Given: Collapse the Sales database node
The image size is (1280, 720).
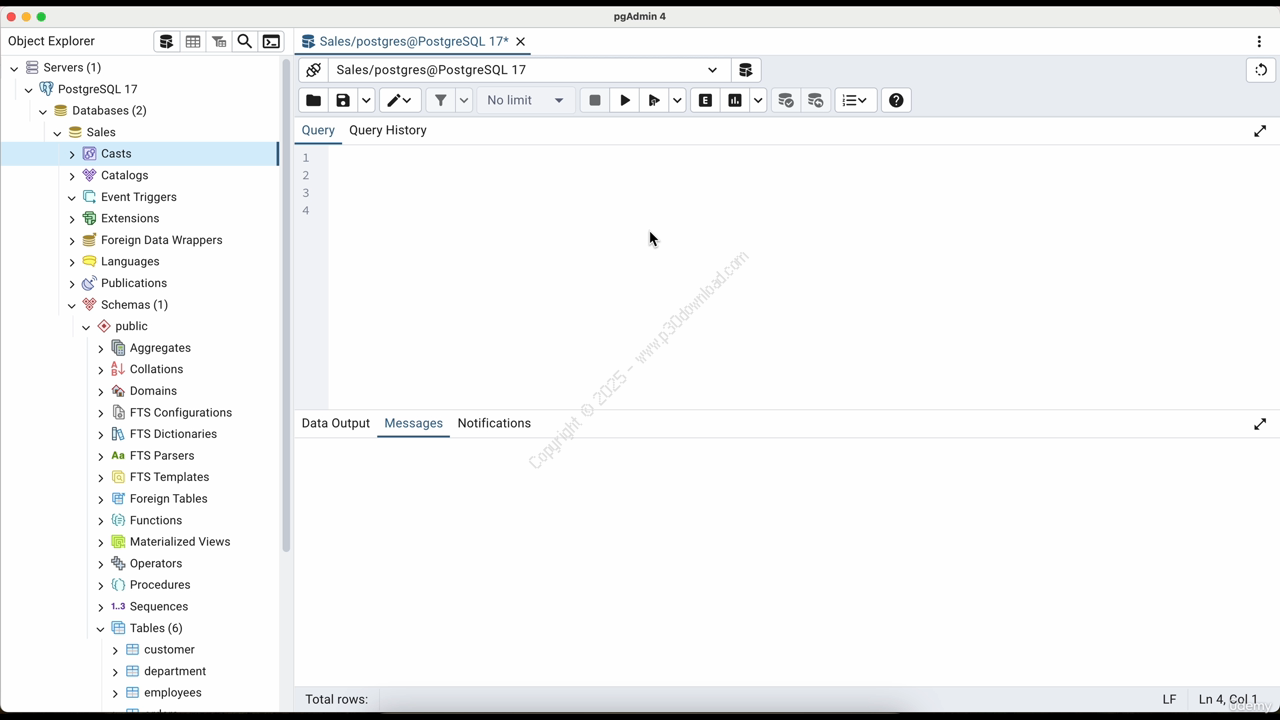Looking at the screenshot, I should click(57, 133).
